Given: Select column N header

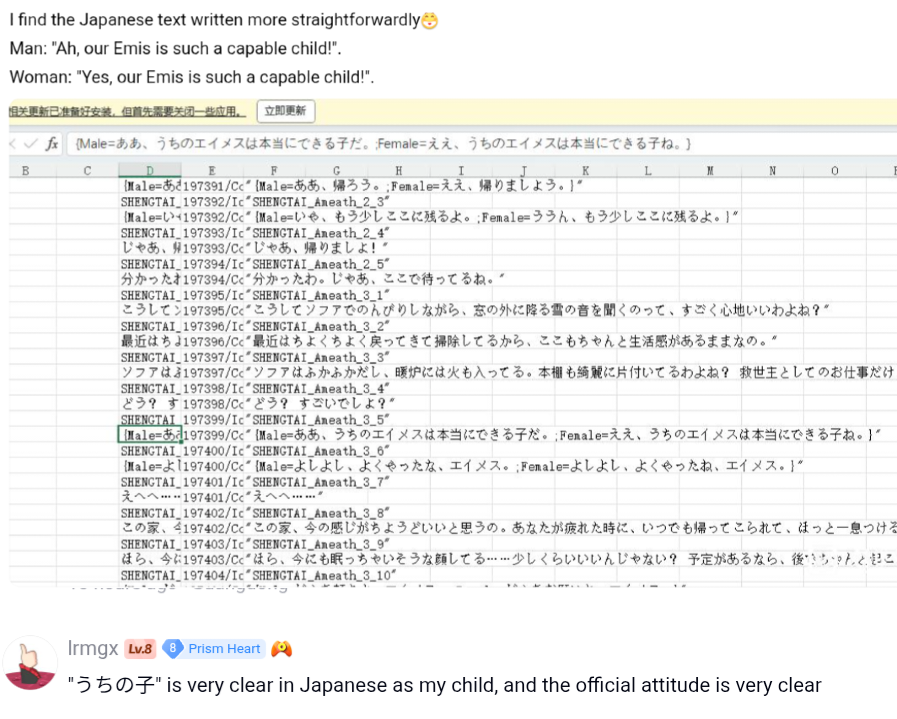Looking at the screenshot, I should point(772,170).
